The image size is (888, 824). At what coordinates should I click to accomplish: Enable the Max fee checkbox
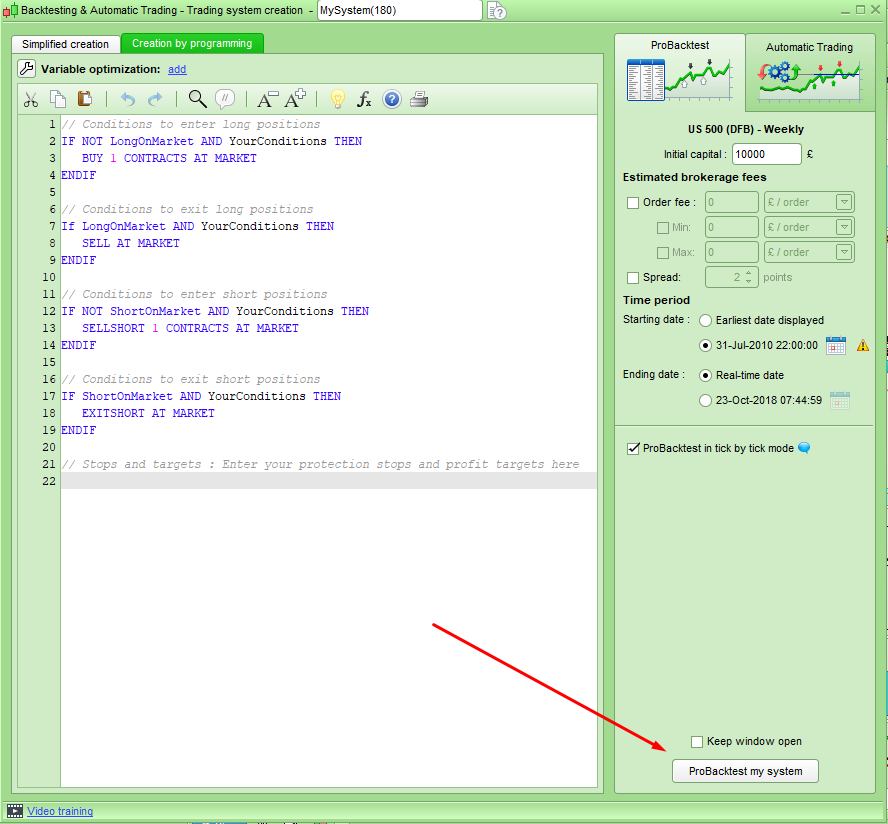663,253
